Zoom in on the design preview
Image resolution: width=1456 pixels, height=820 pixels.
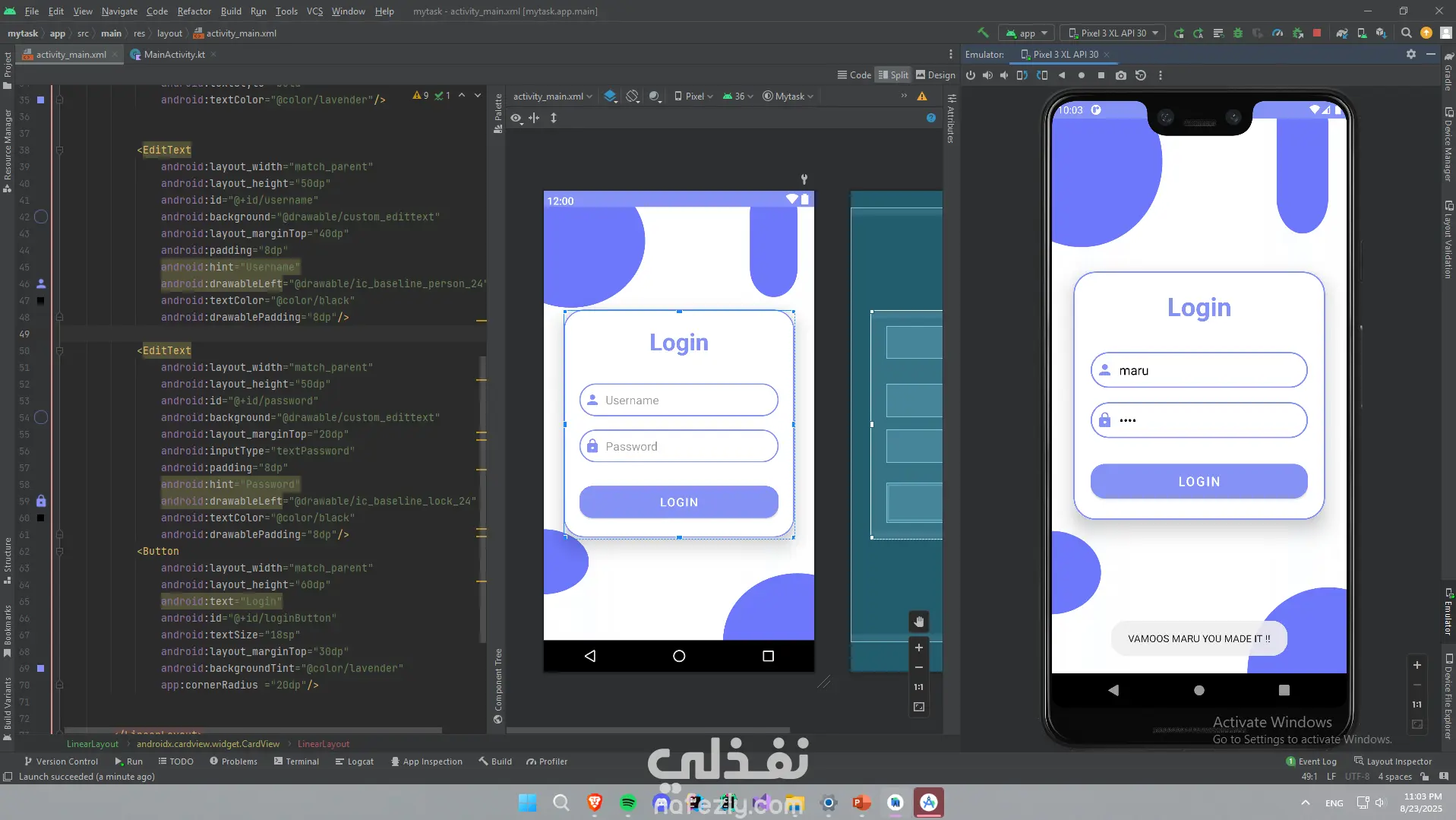click(x=919, y=647)
